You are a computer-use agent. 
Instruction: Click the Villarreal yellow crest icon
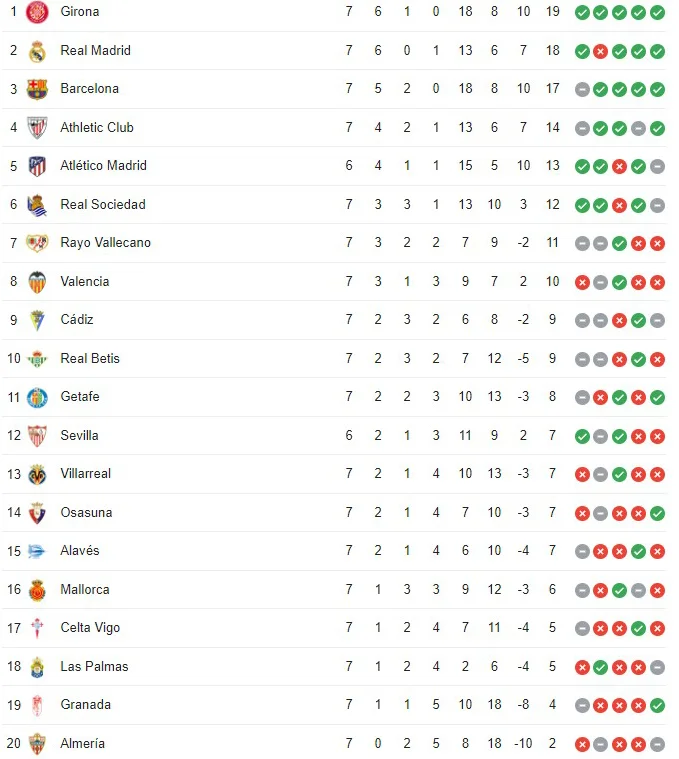pyautogui.click(x=37, y=475)
